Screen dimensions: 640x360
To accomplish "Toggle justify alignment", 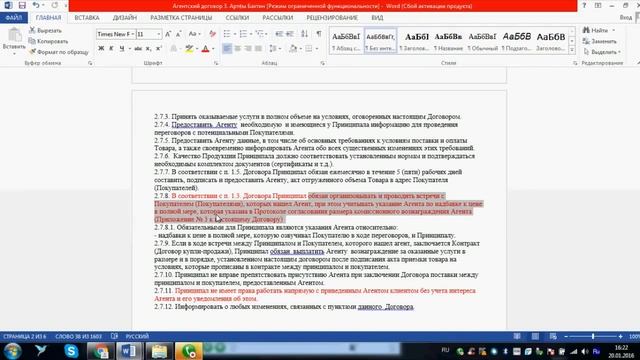I will [258, 49].
